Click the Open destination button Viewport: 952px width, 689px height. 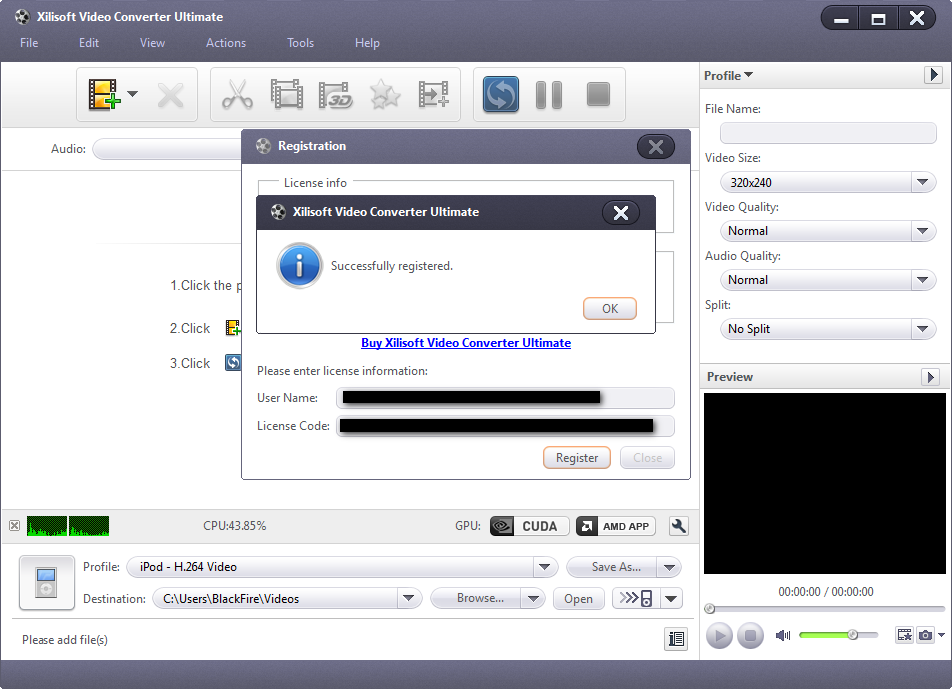[579, 599]
